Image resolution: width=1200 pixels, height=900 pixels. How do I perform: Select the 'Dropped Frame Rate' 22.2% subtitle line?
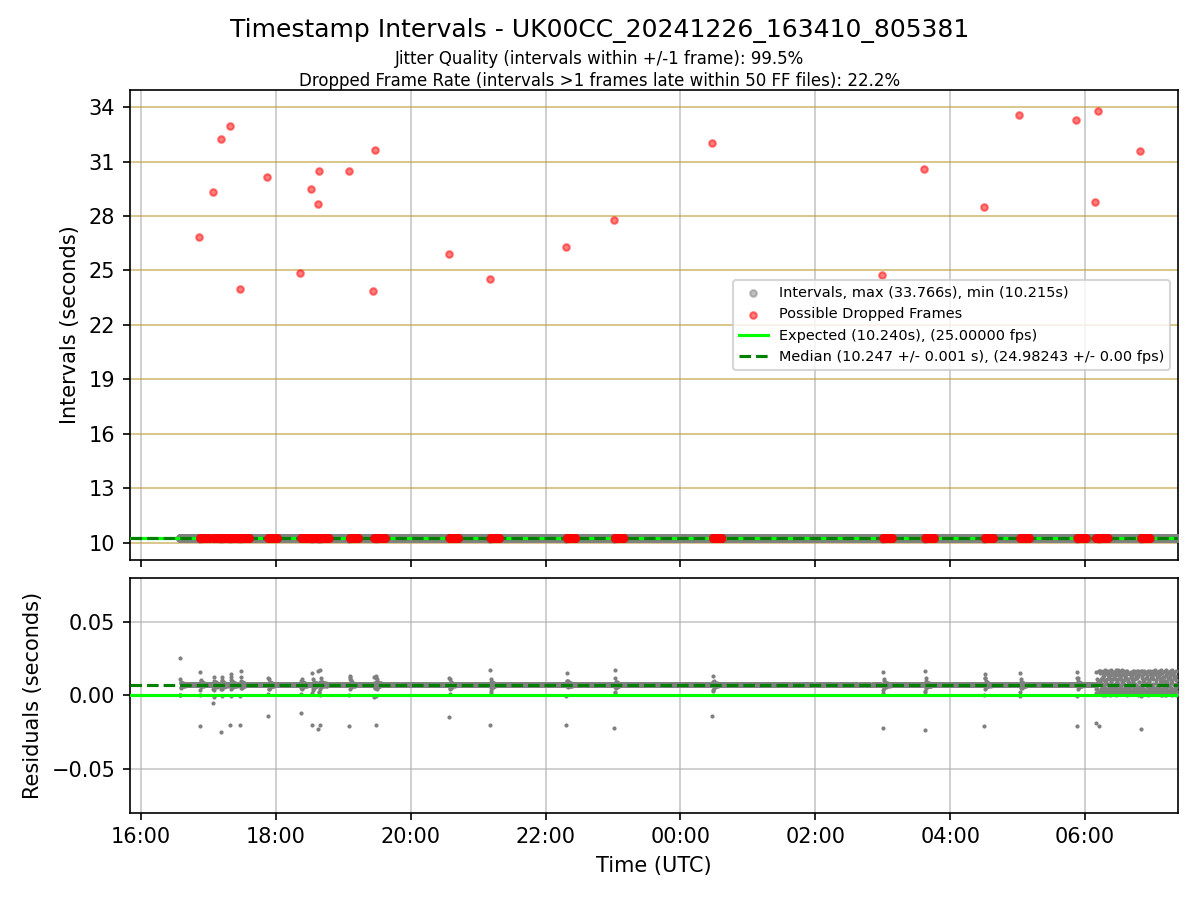[x=599, y=80]
